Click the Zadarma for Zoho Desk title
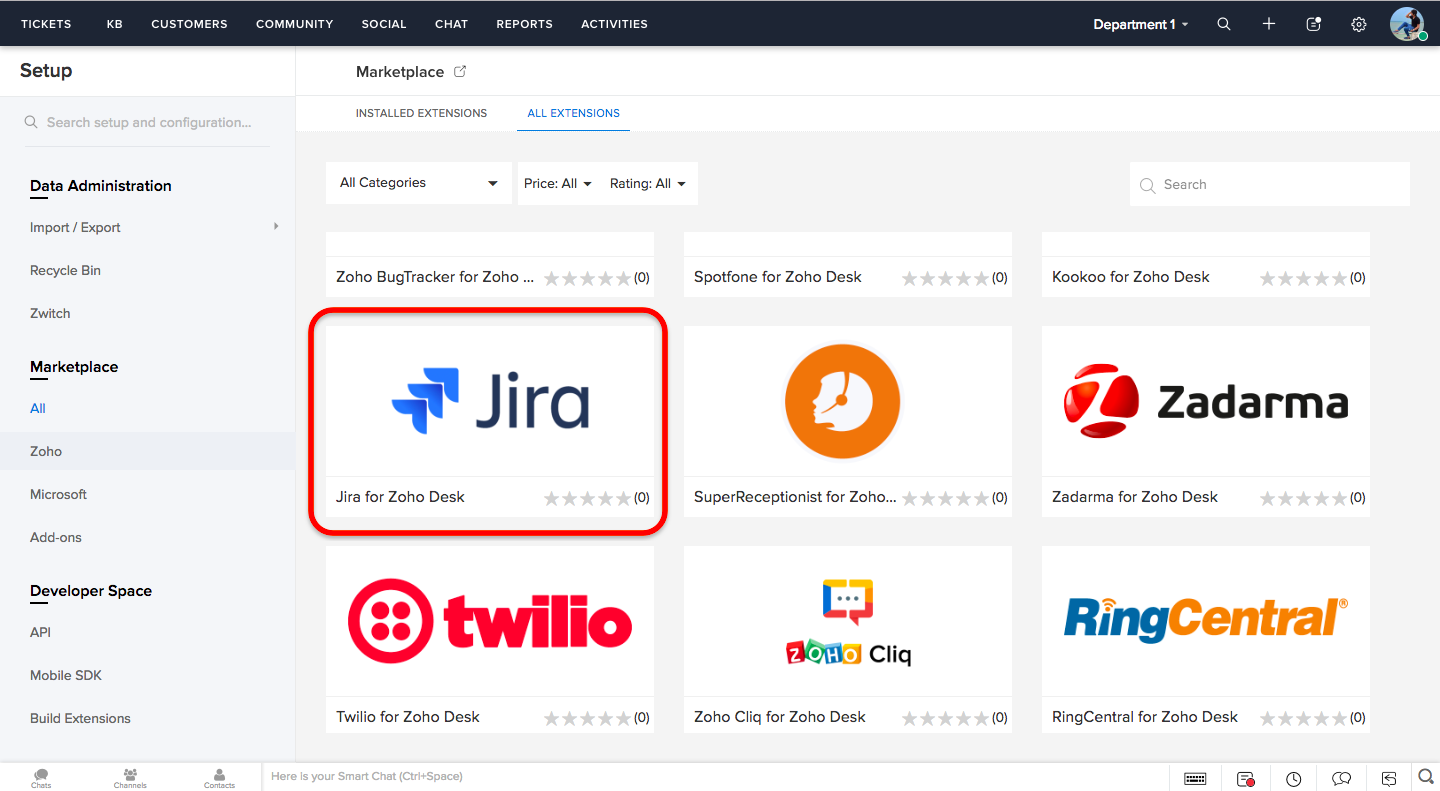This screenshot has height=791, width=1440. (1135, 496)
